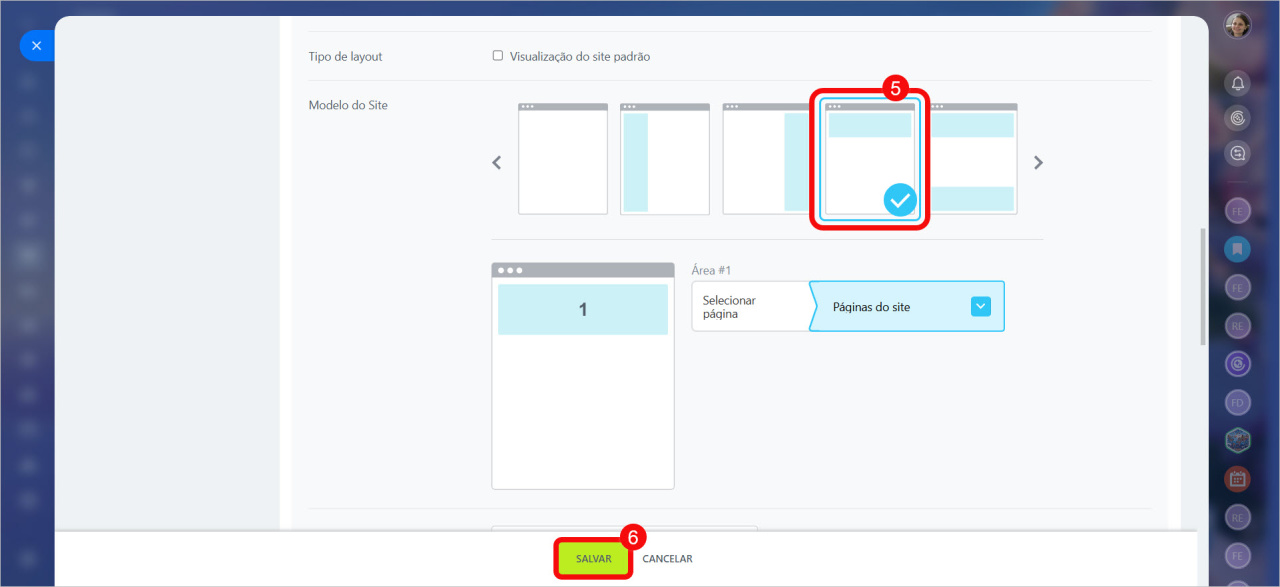Open the bookmark chat icon

click(1238, 249)
